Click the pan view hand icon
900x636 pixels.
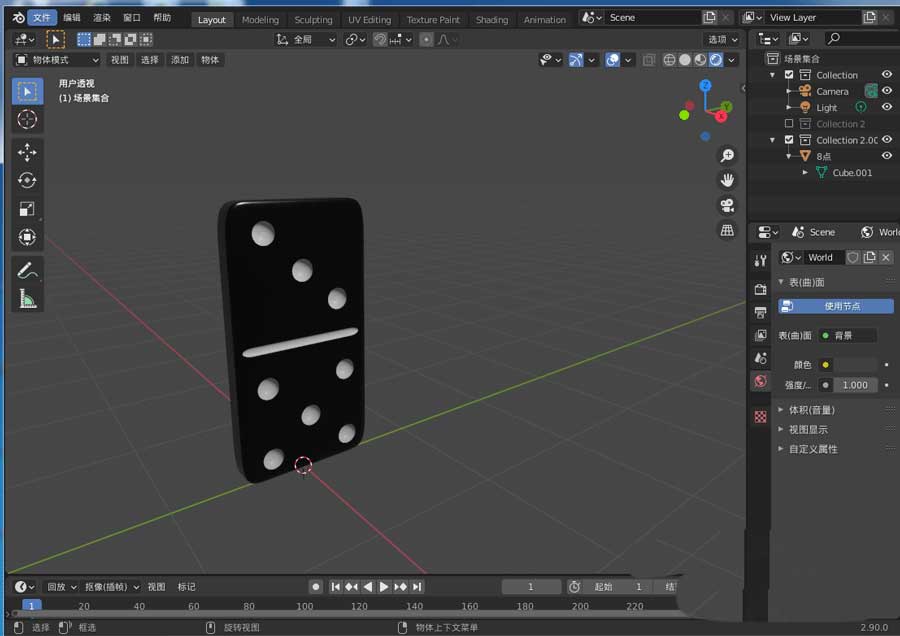coord(727,180)
